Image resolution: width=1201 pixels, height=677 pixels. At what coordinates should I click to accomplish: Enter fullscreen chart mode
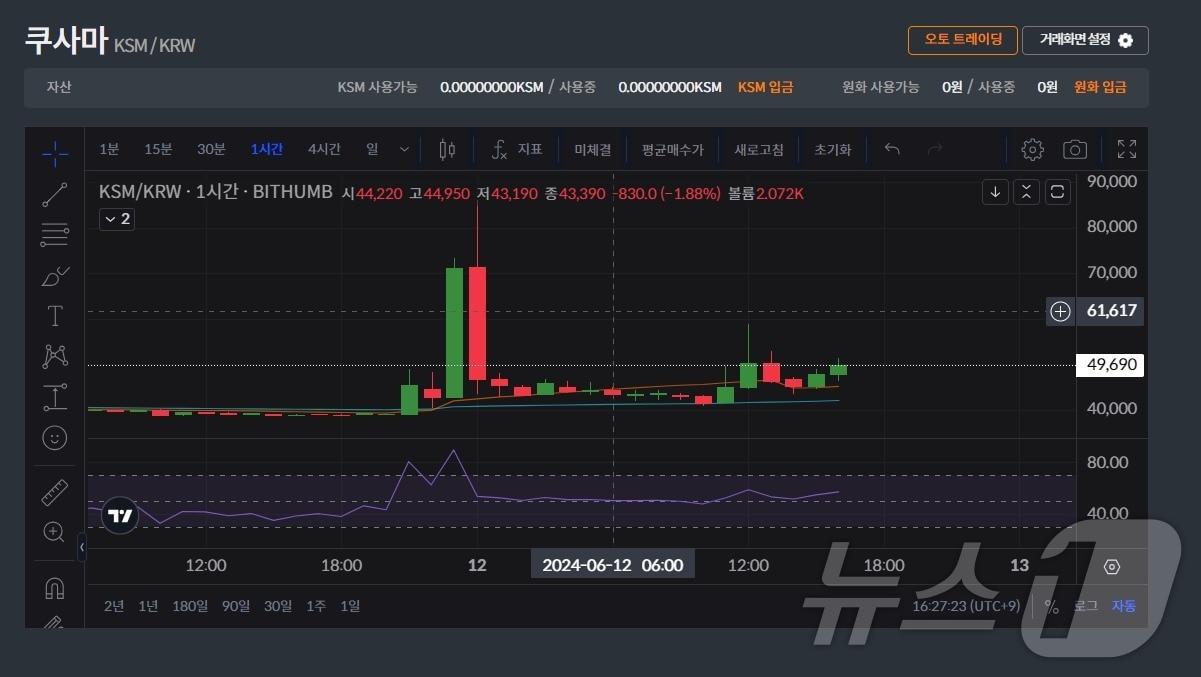[x=1127, y=150]
